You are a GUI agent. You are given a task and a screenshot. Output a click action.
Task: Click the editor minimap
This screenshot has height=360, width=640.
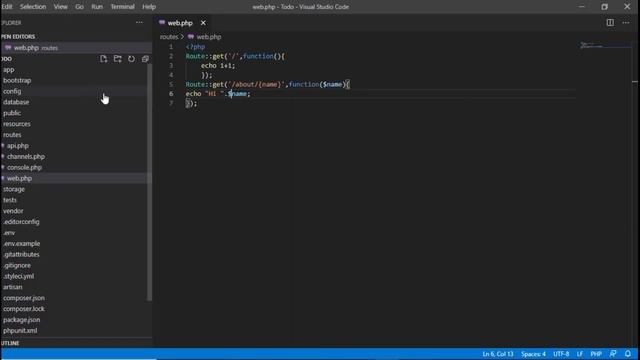pos(606,45)
